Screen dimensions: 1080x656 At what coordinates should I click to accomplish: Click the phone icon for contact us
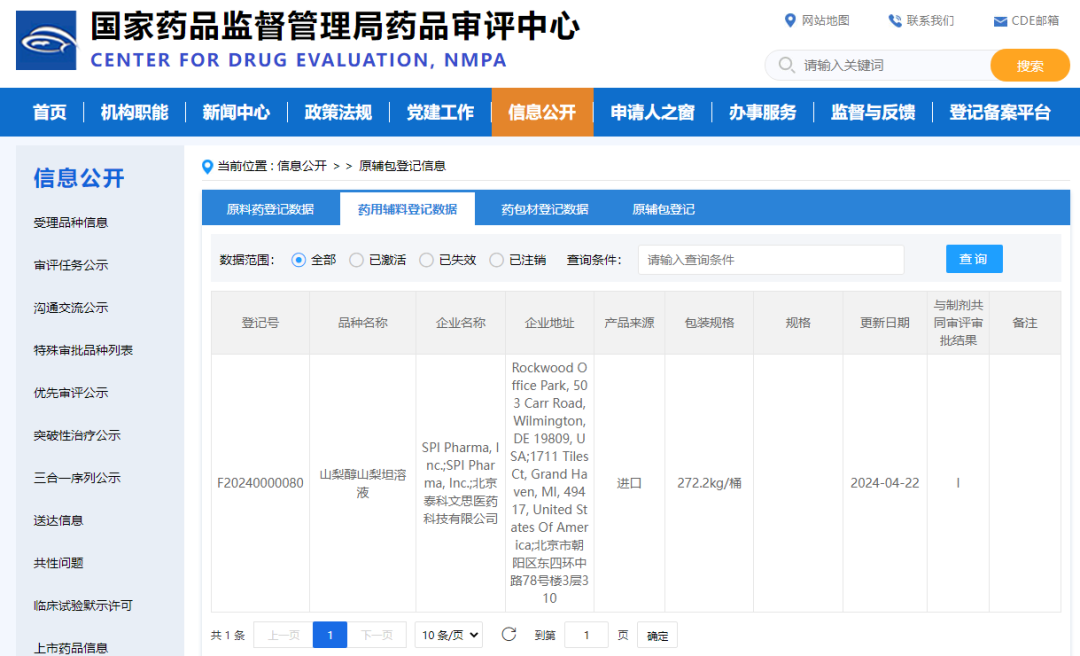pyautogui.click(x=894, y=21)
